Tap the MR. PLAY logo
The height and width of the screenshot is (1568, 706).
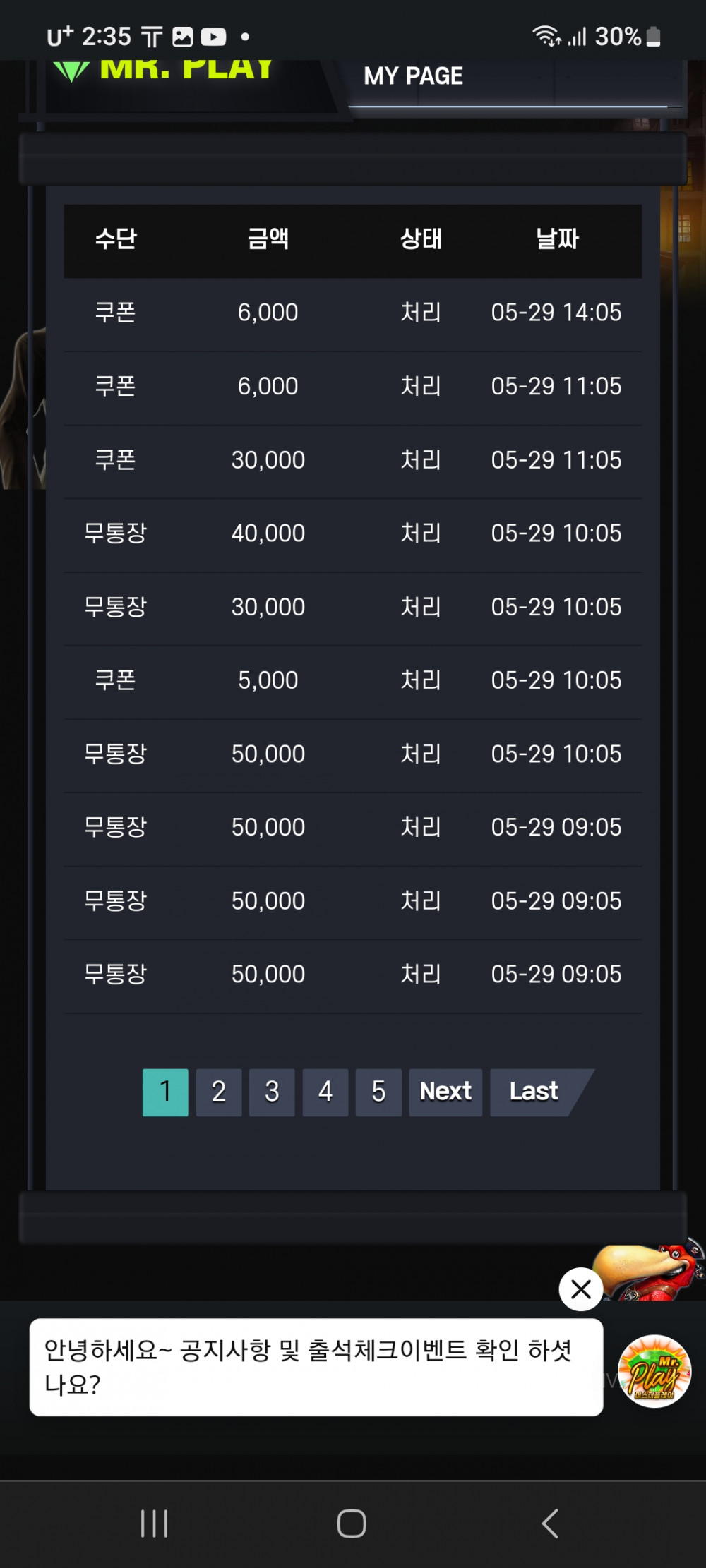[164, 71]
